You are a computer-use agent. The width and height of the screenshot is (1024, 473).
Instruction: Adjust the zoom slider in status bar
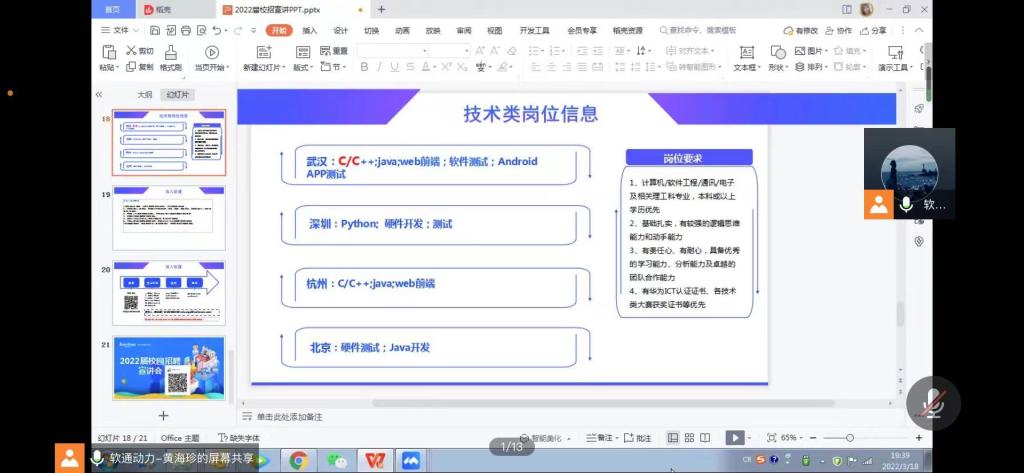850,438
